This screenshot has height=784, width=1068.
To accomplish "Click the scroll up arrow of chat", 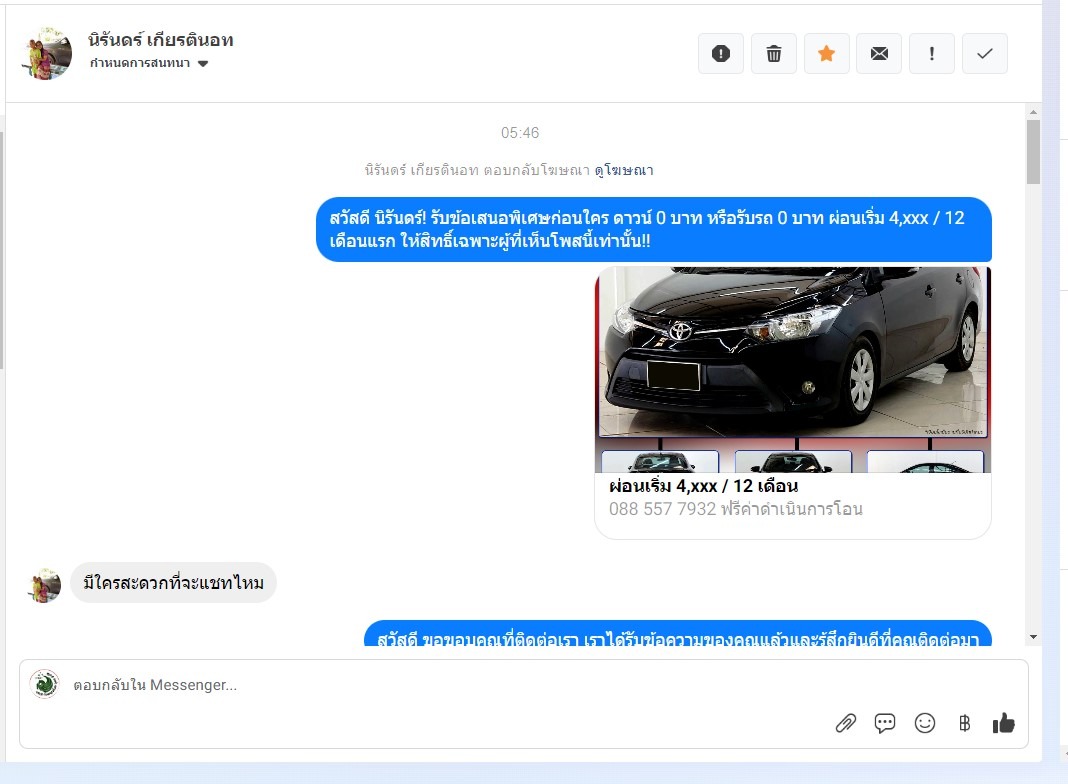I will (1033, 111).
